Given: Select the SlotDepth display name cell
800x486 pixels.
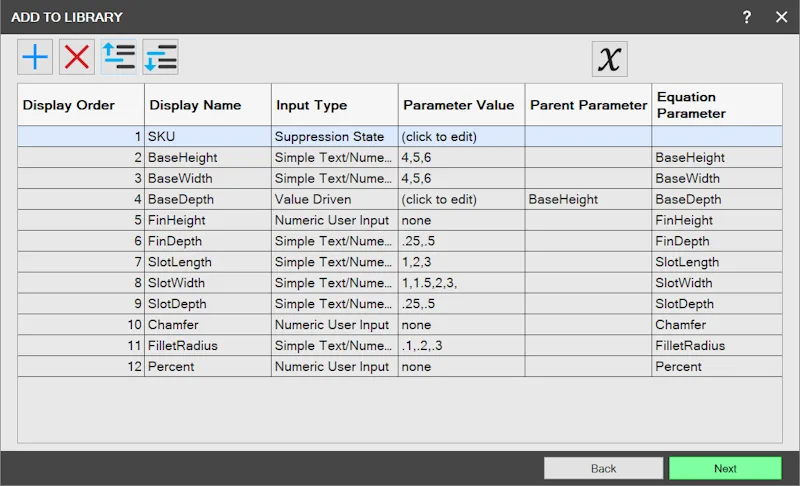Looking at the screenshot, I should [208, 304].
